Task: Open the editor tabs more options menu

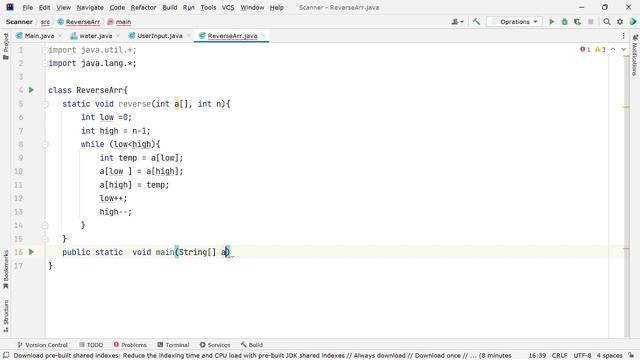Action: click(623, 36)
